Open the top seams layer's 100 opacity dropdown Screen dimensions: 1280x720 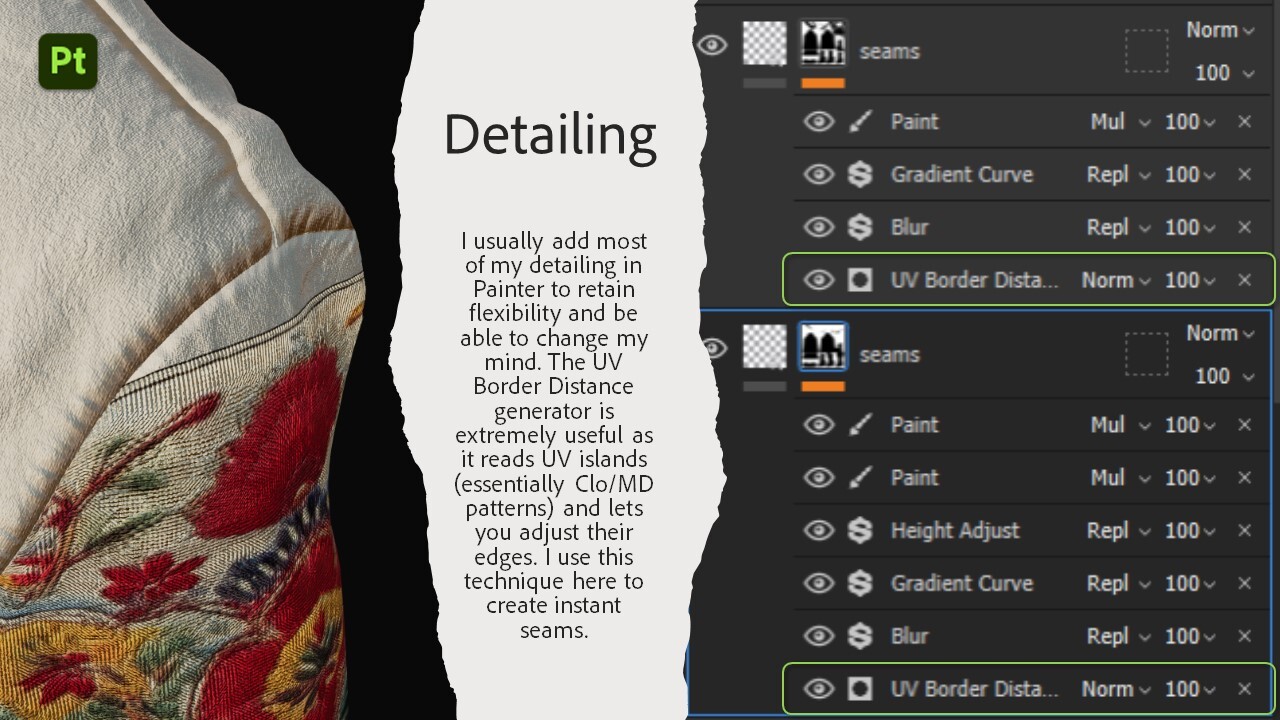coord(1225,72)
